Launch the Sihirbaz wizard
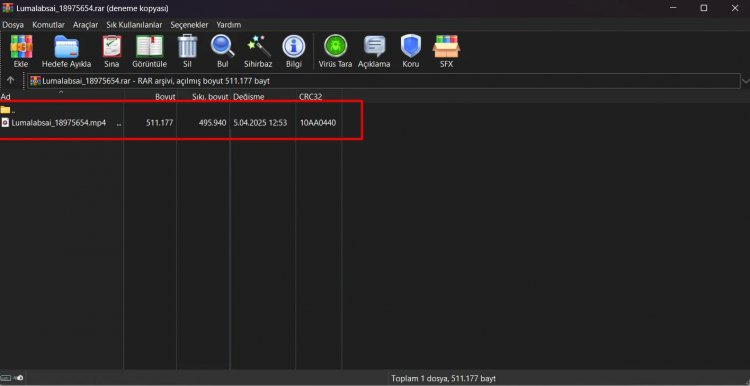The width and height of the screenshot is (750, 386). [258, 51]
